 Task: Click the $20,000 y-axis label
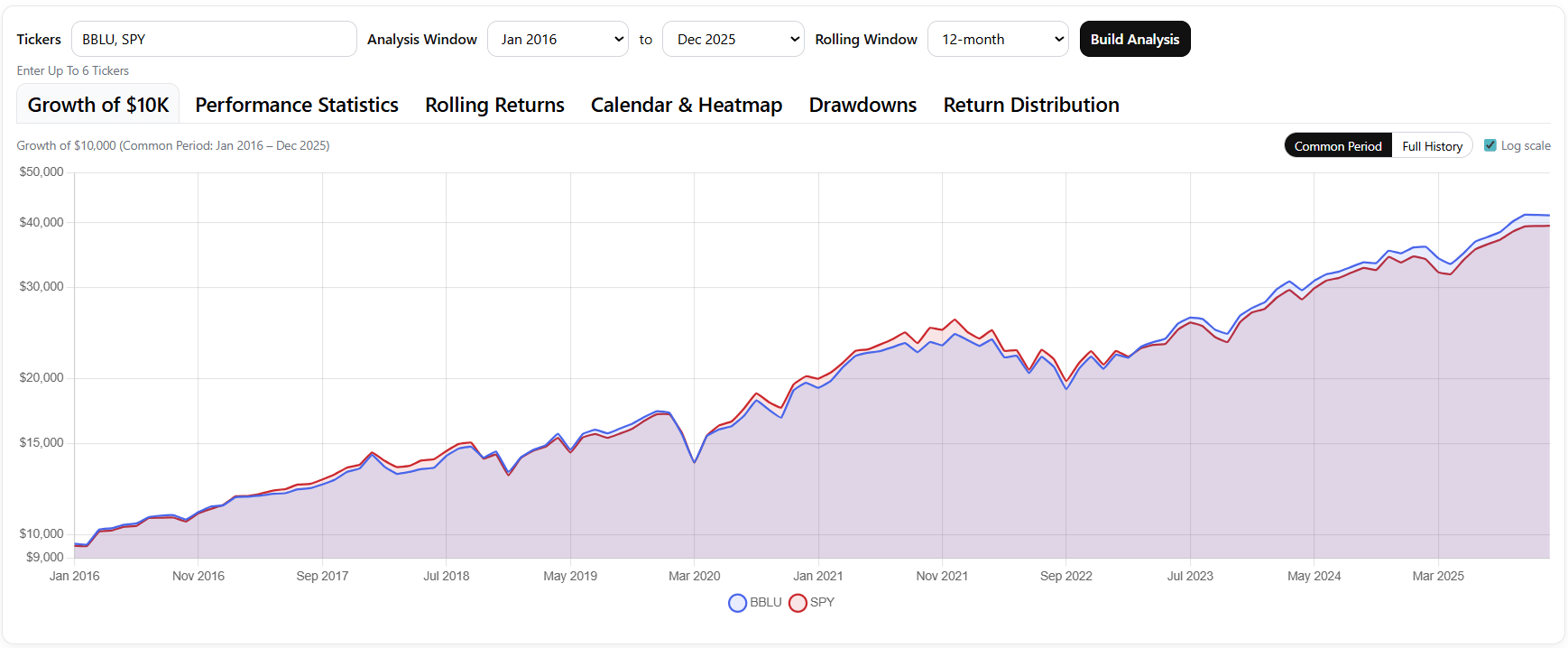coord(42,377)
